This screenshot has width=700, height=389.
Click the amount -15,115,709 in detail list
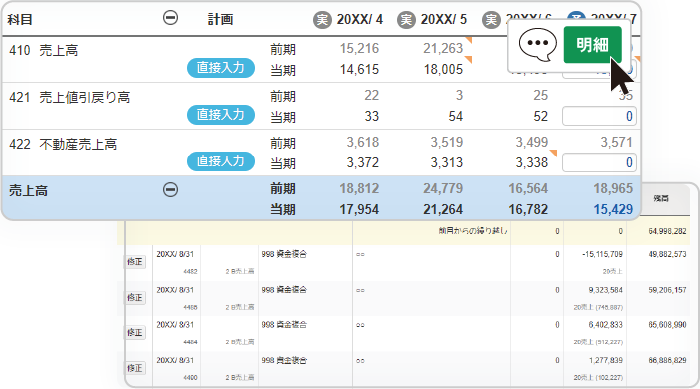[602, 254]
